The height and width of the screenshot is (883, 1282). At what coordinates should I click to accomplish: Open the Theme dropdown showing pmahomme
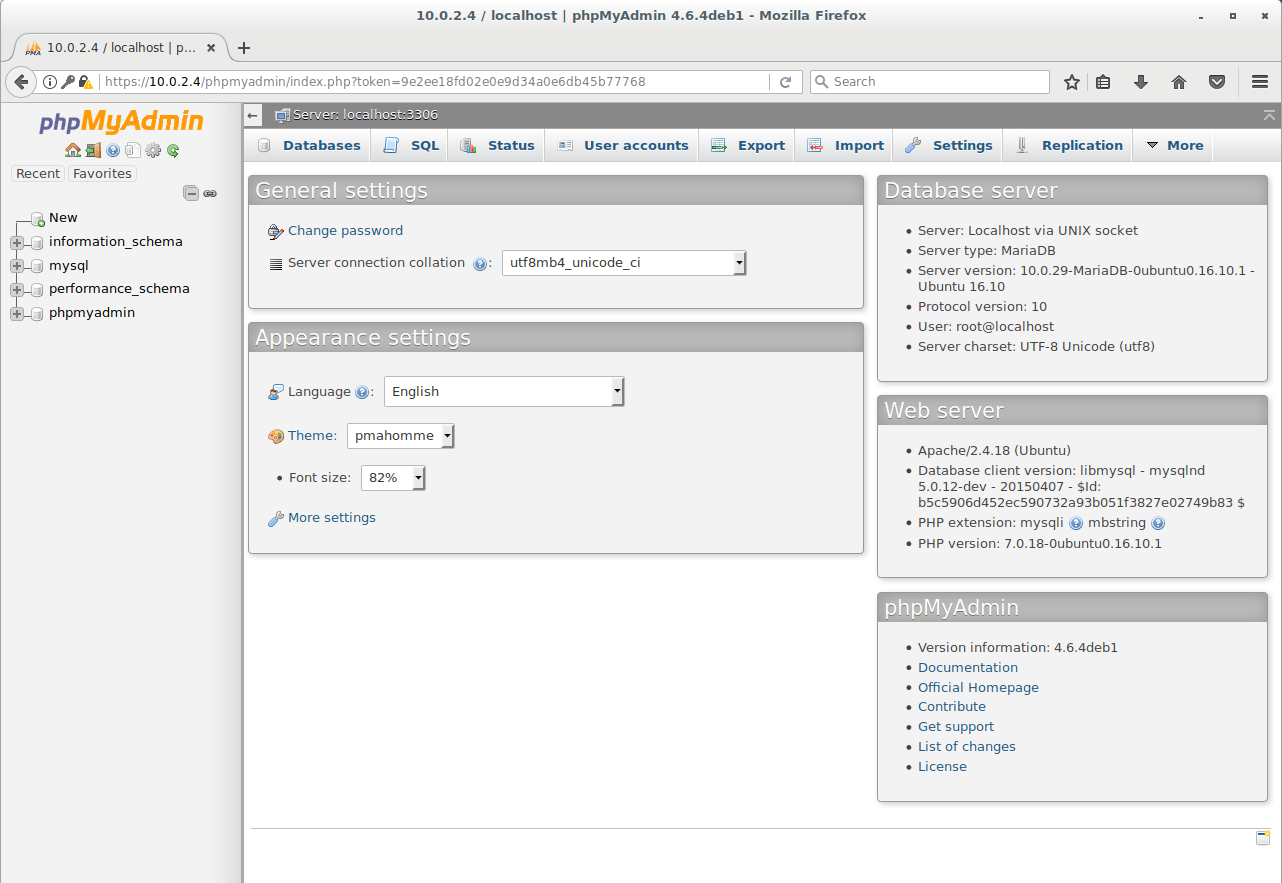401,436
